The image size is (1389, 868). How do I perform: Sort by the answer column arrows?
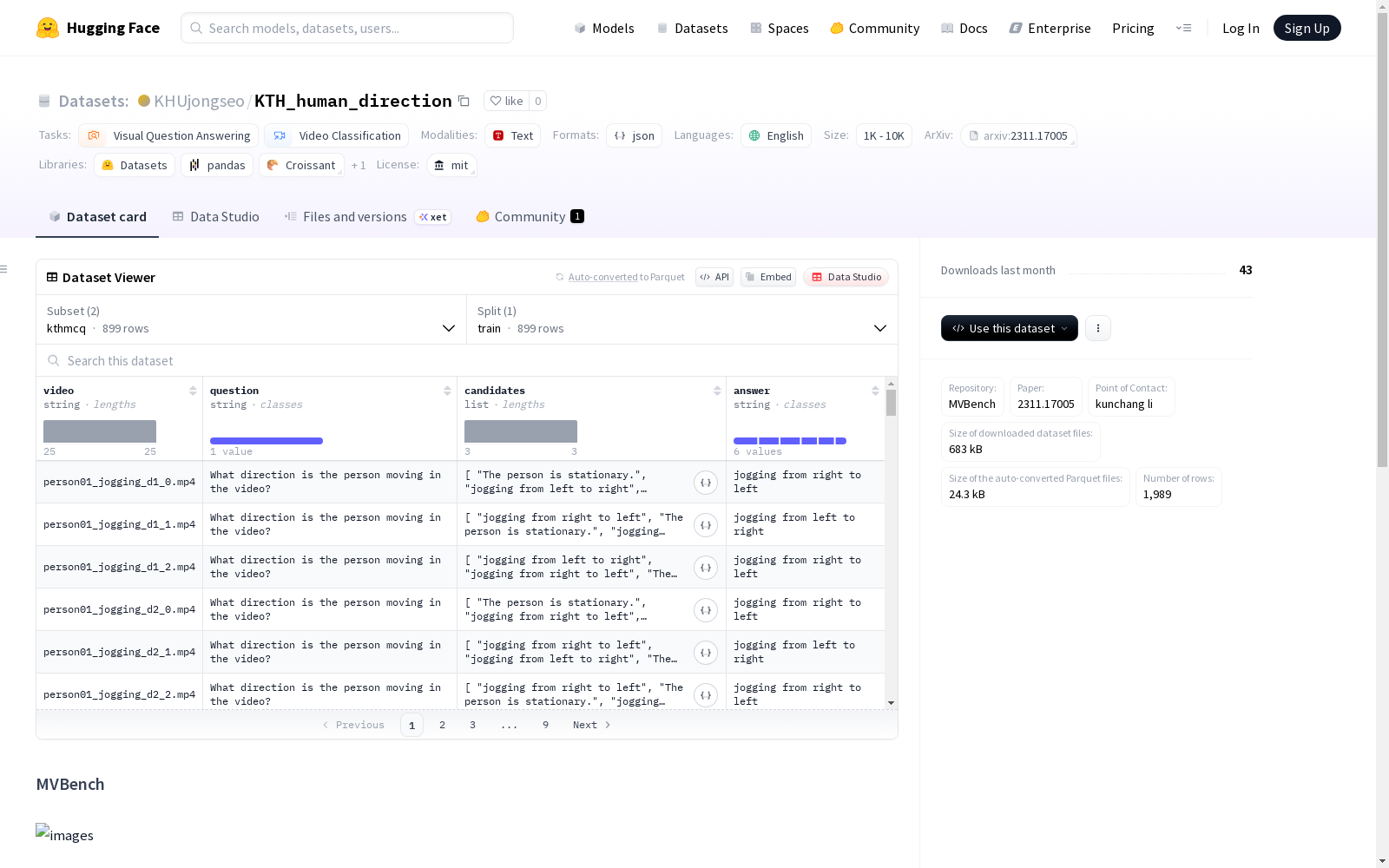pos(875,391)
